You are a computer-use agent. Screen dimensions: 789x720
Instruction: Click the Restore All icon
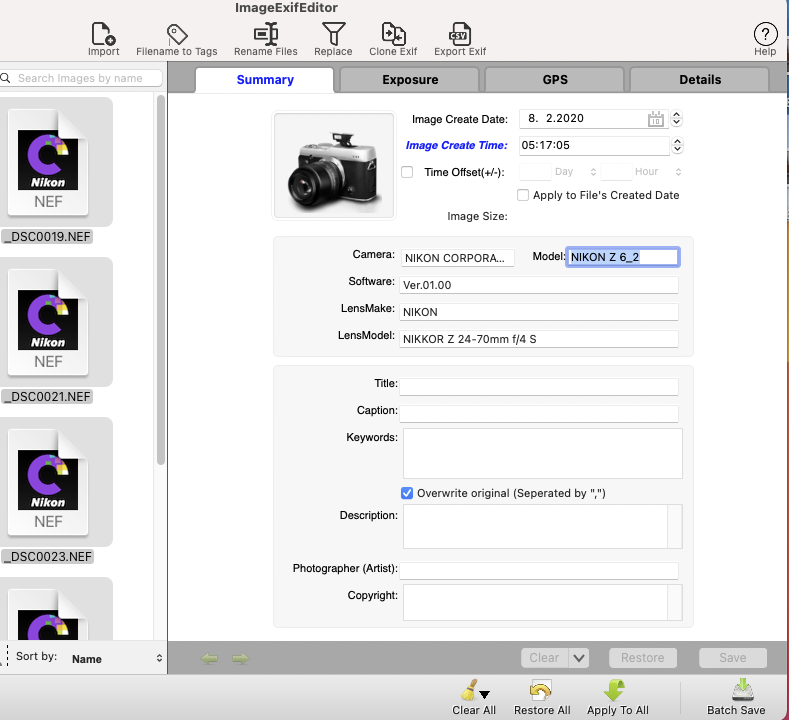[541, 690]
